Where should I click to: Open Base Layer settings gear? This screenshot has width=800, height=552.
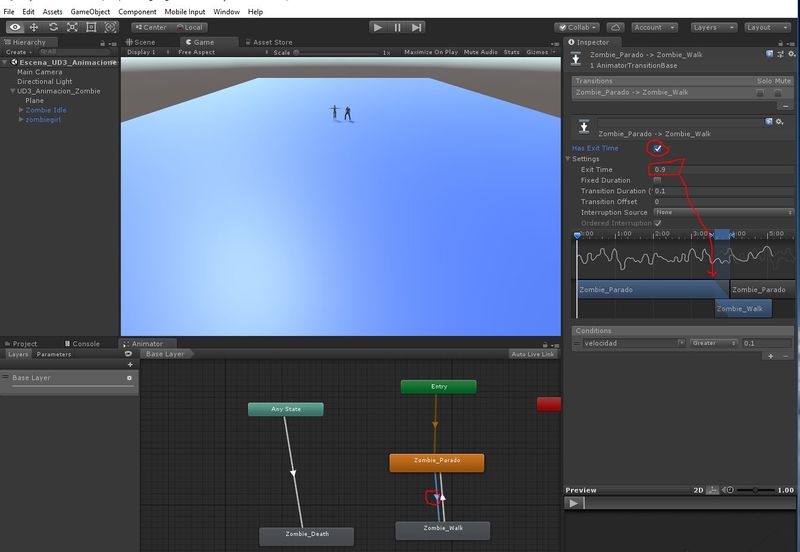(129, 378)
